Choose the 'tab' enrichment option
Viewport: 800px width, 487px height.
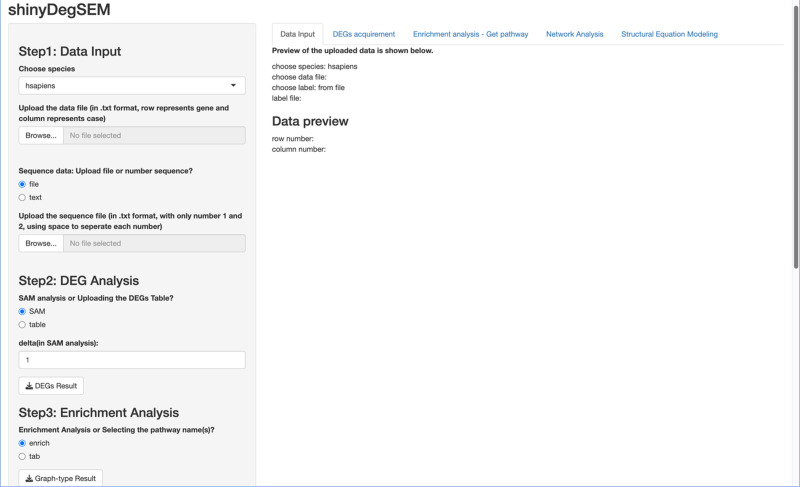pyautogui.click(x=22, y=456)
